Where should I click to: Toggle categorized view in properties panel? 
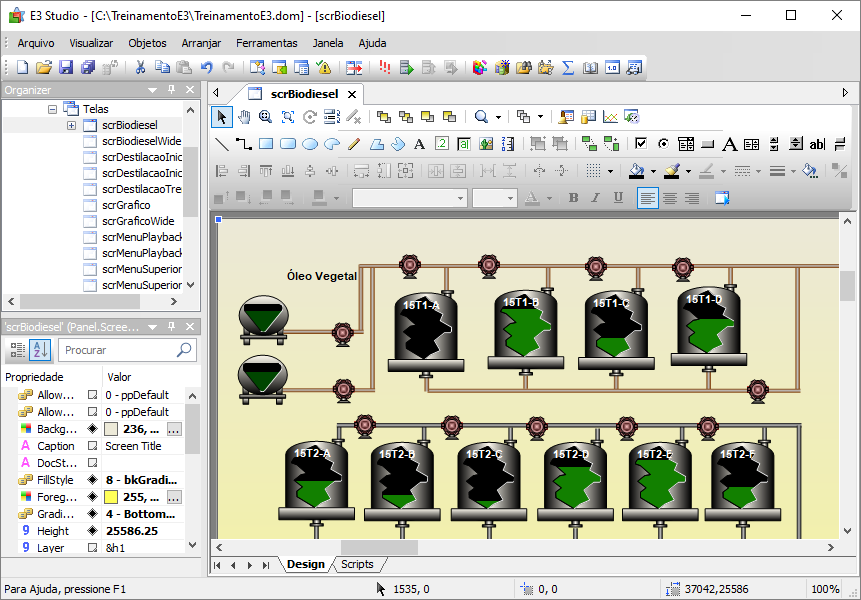coord(17,350)
